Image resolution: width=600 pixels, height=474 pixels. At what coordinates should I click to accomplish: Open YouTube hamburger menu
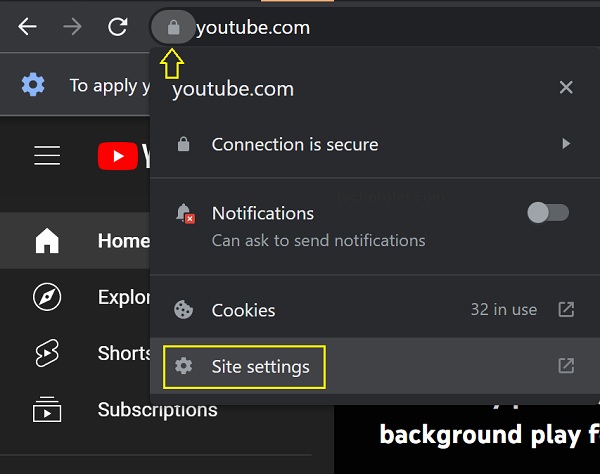[x=47, y=156]
